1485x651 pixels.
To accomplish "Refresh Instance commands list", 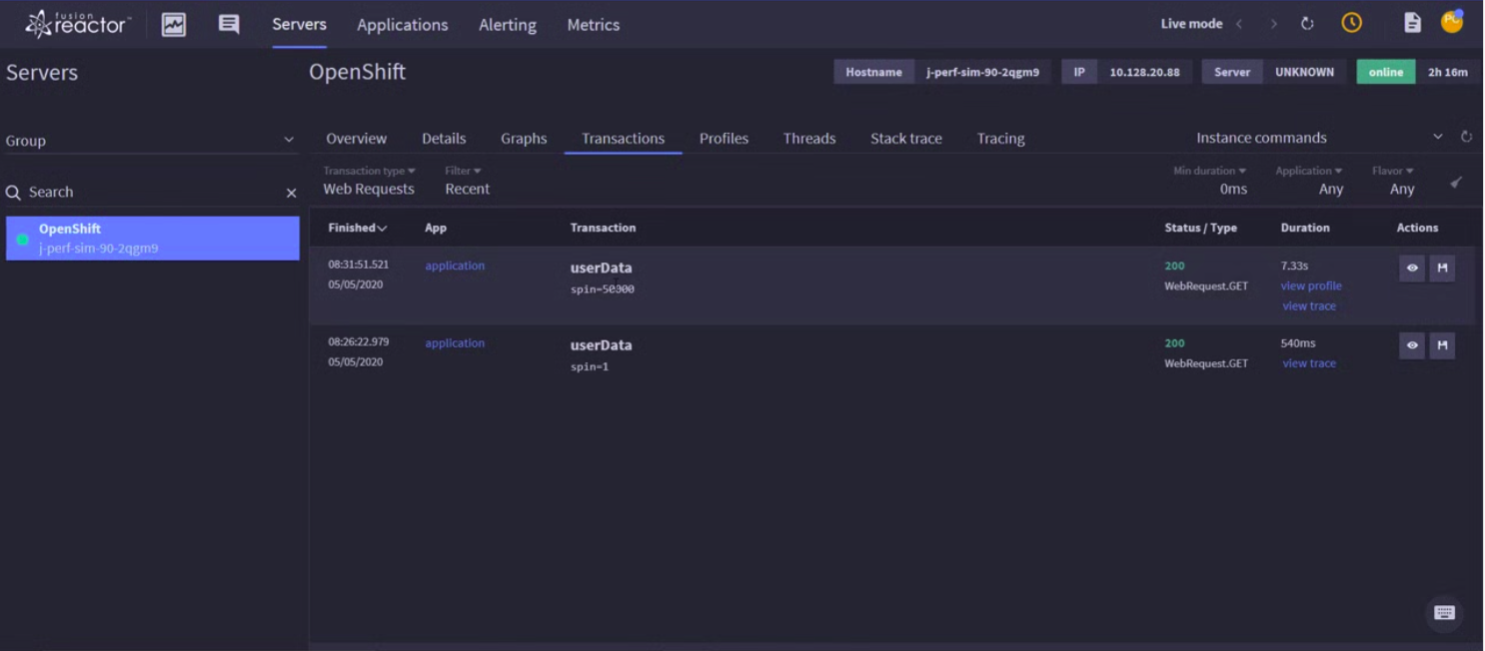I will pos(1467,137).
